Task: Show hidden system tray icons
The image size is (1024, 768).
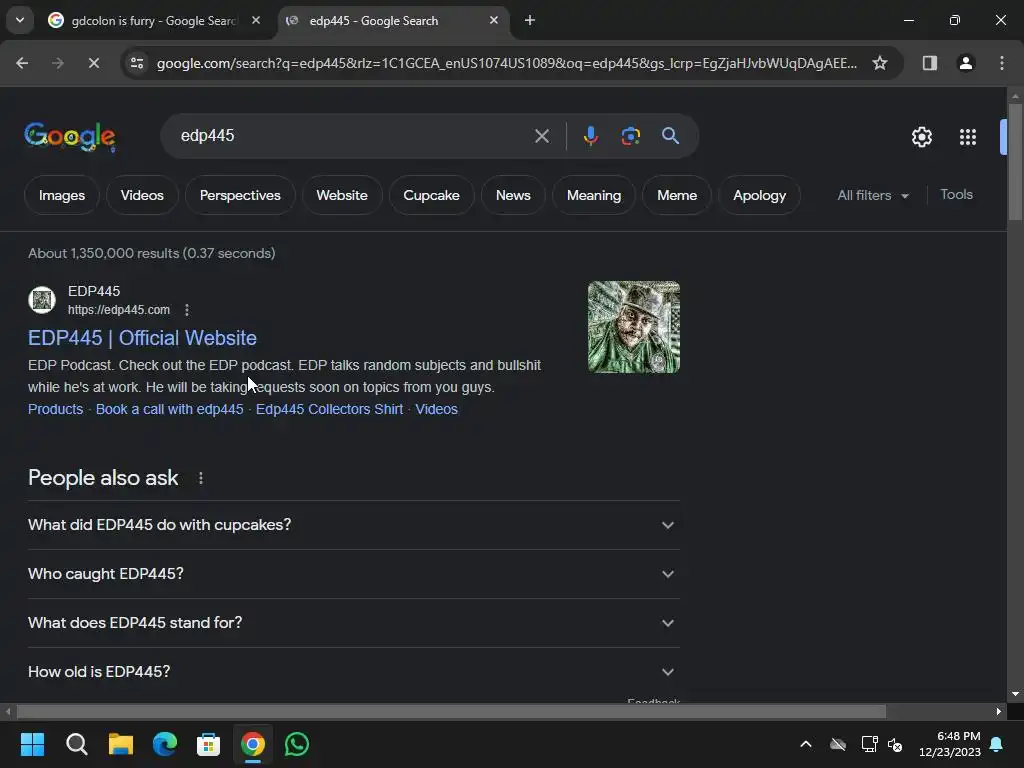Action: click(x=806, y=744)
